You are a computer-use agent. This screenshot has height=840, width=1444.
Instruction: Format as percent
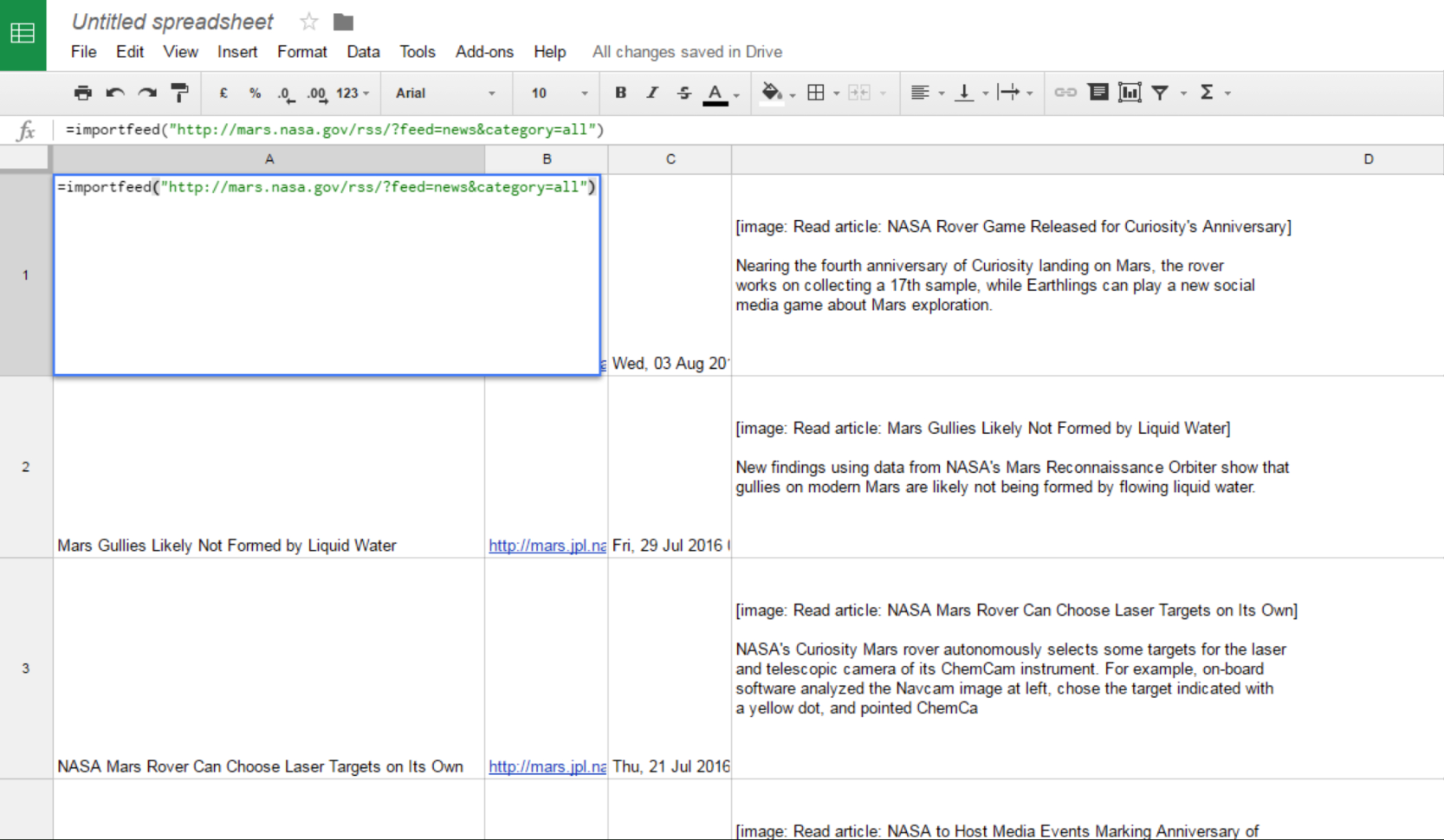click(x=255, y=93)
